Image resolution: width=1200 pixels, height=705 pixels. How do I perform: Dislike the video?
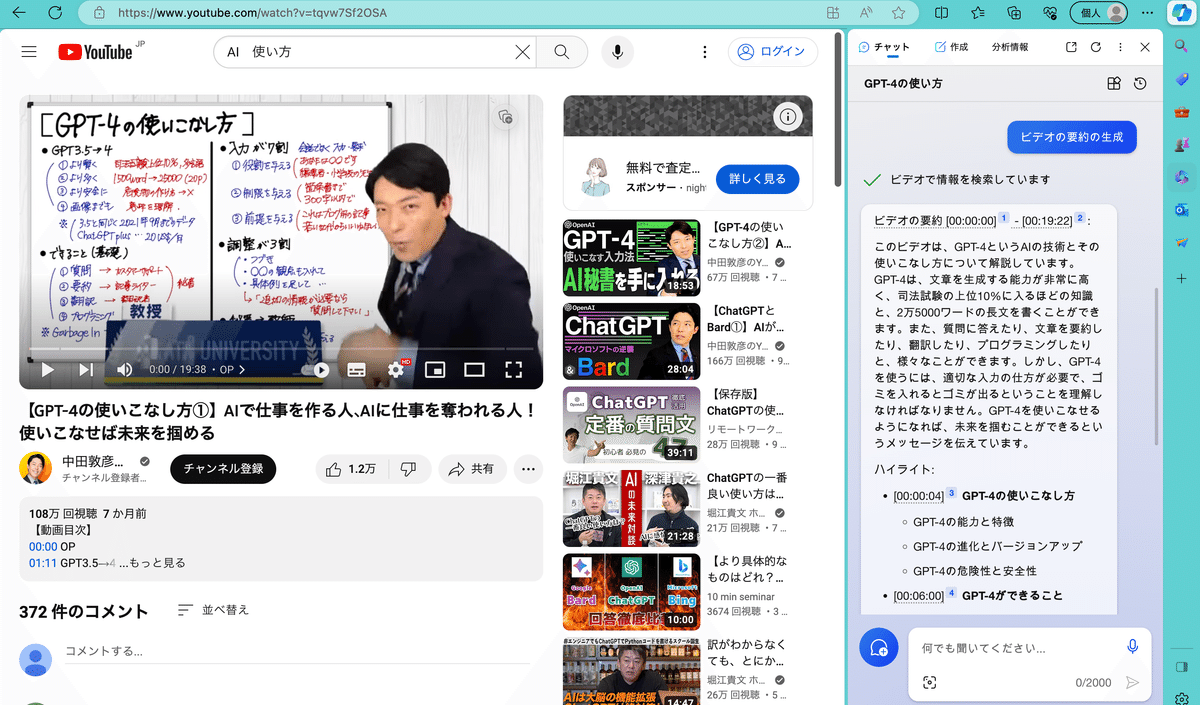pyautogui.click(x=408, y=469)
